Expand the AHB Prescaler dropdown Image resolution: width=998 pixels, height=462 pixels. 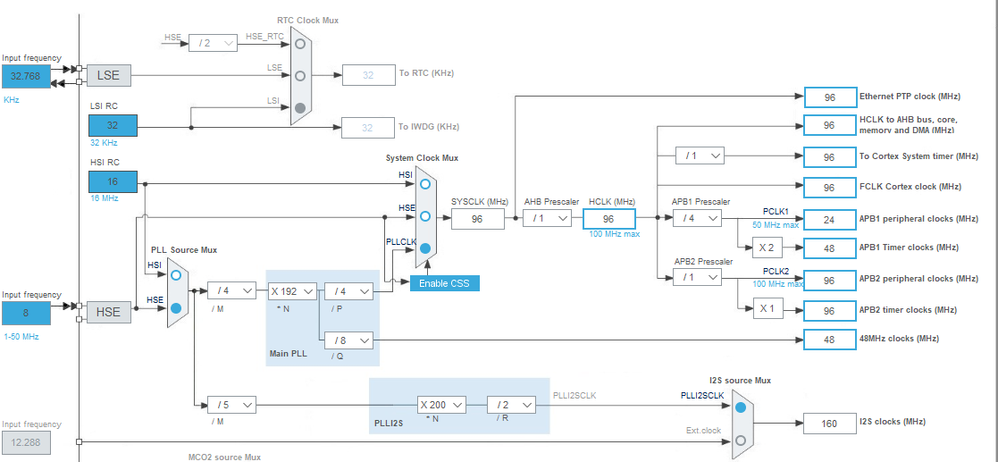(547, 218)
